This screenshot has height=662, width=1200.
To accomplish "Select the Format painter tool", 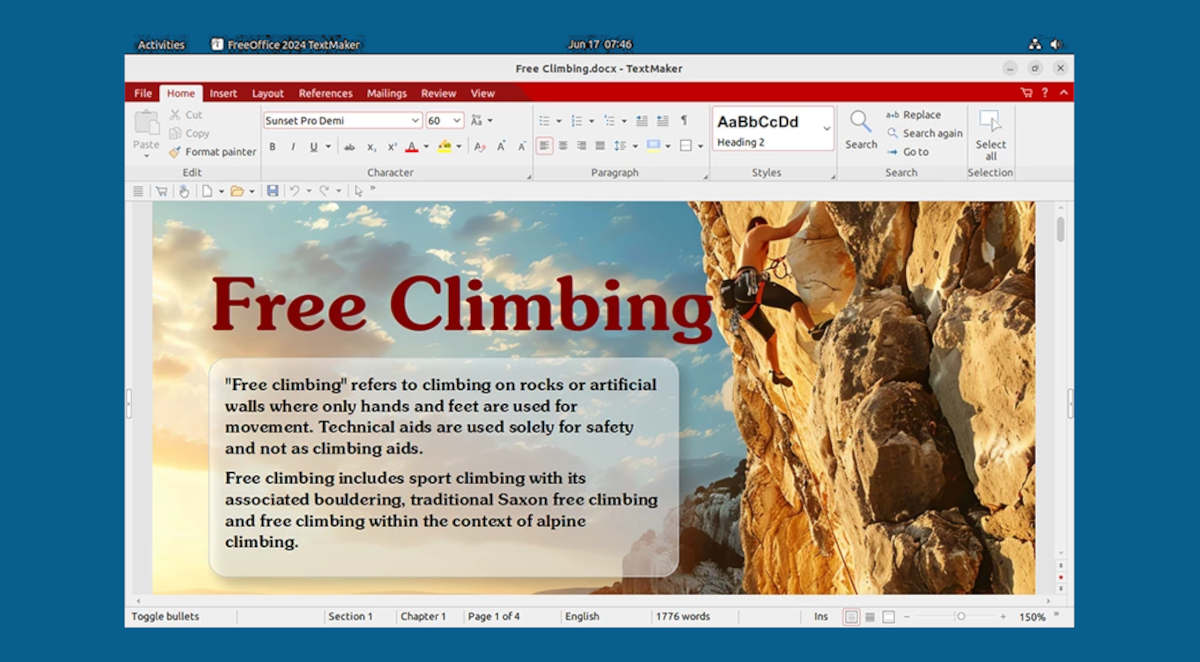I will click(212, 152).
